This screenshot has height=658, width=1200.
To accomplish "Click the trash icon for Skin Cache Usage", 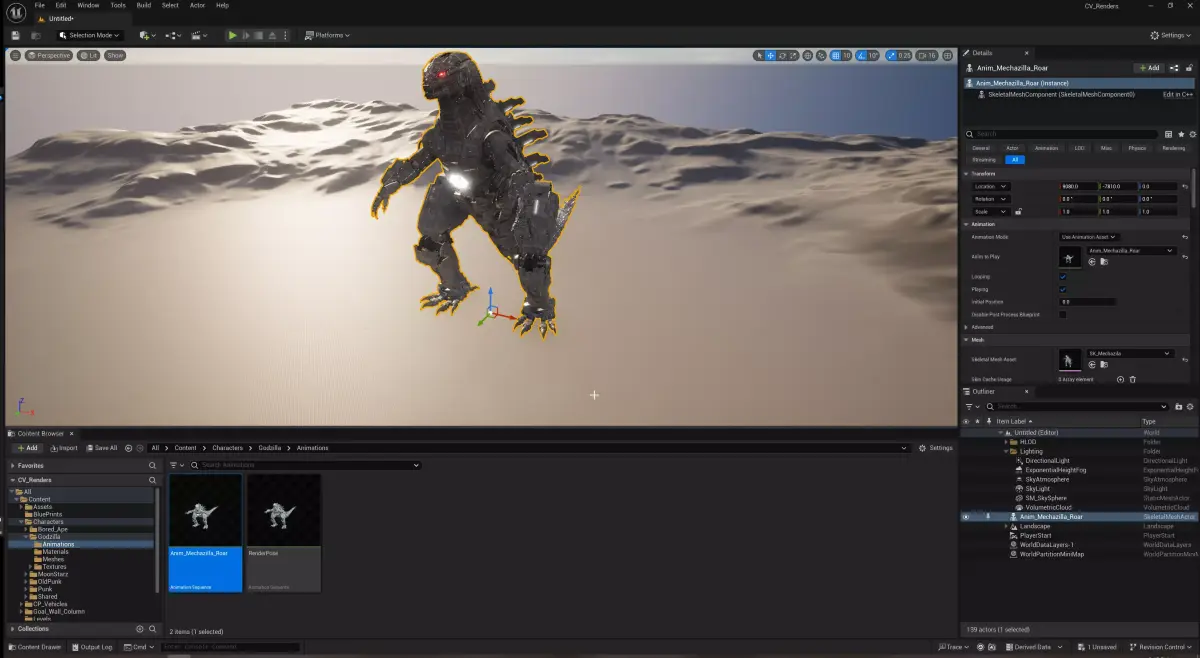I will coord(1133,380).
